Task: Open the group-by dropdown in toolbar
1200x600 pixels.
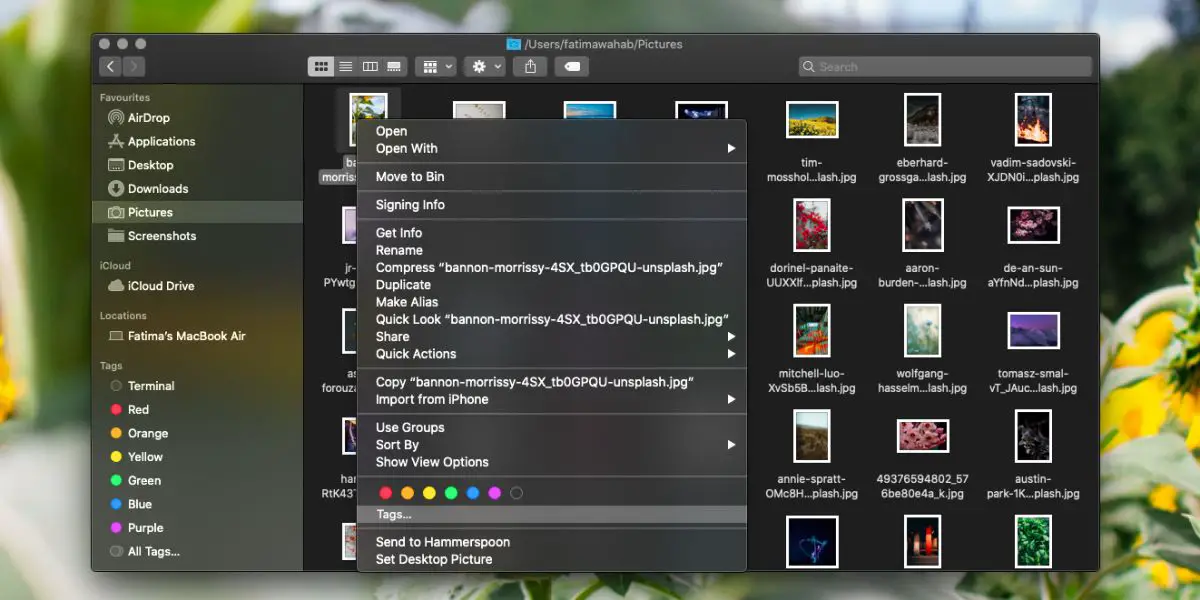Action: tap(436, 67)
